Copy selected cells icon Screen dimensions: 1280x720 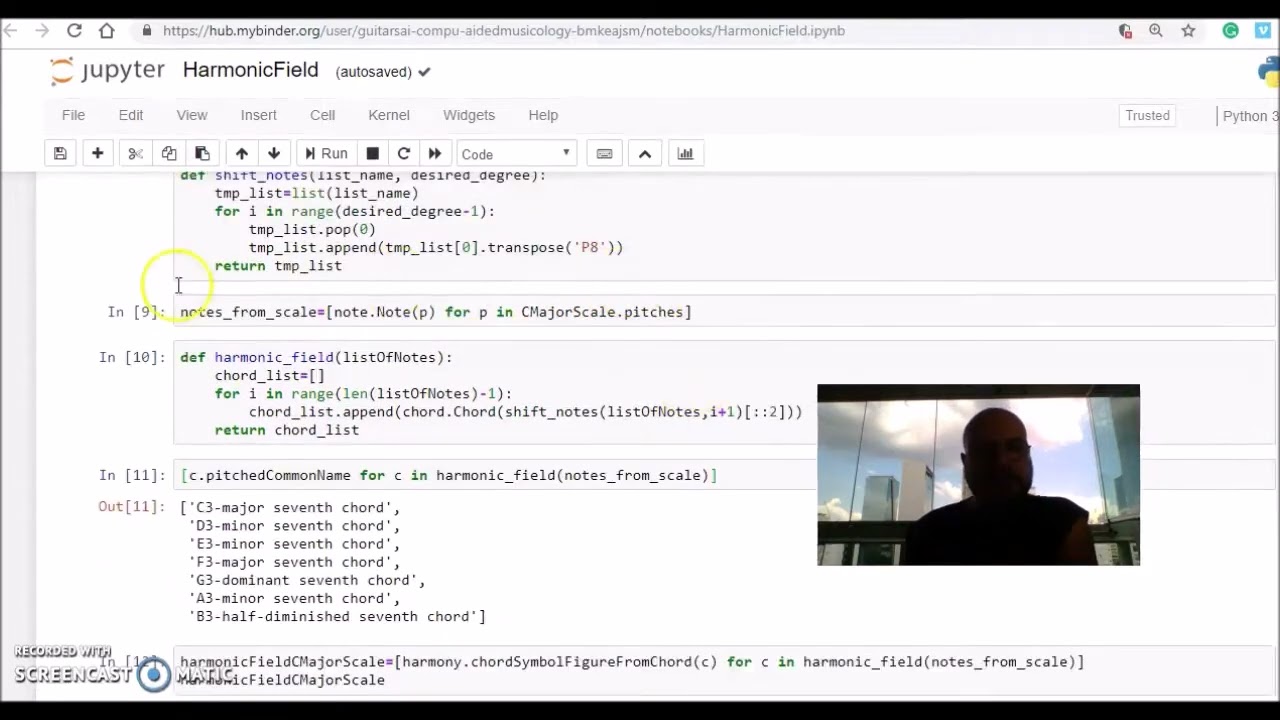click(x=168, y=154)
